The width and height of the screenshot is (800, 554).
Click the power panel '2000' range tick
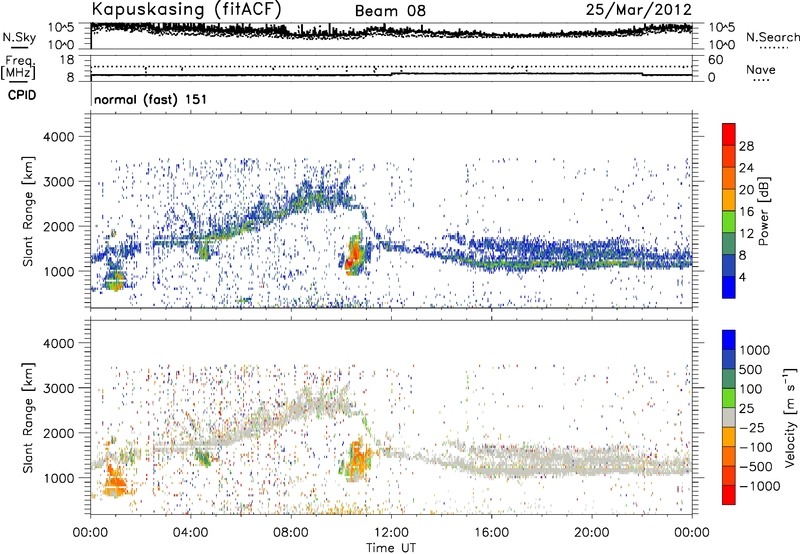click(x=58, y=226)
